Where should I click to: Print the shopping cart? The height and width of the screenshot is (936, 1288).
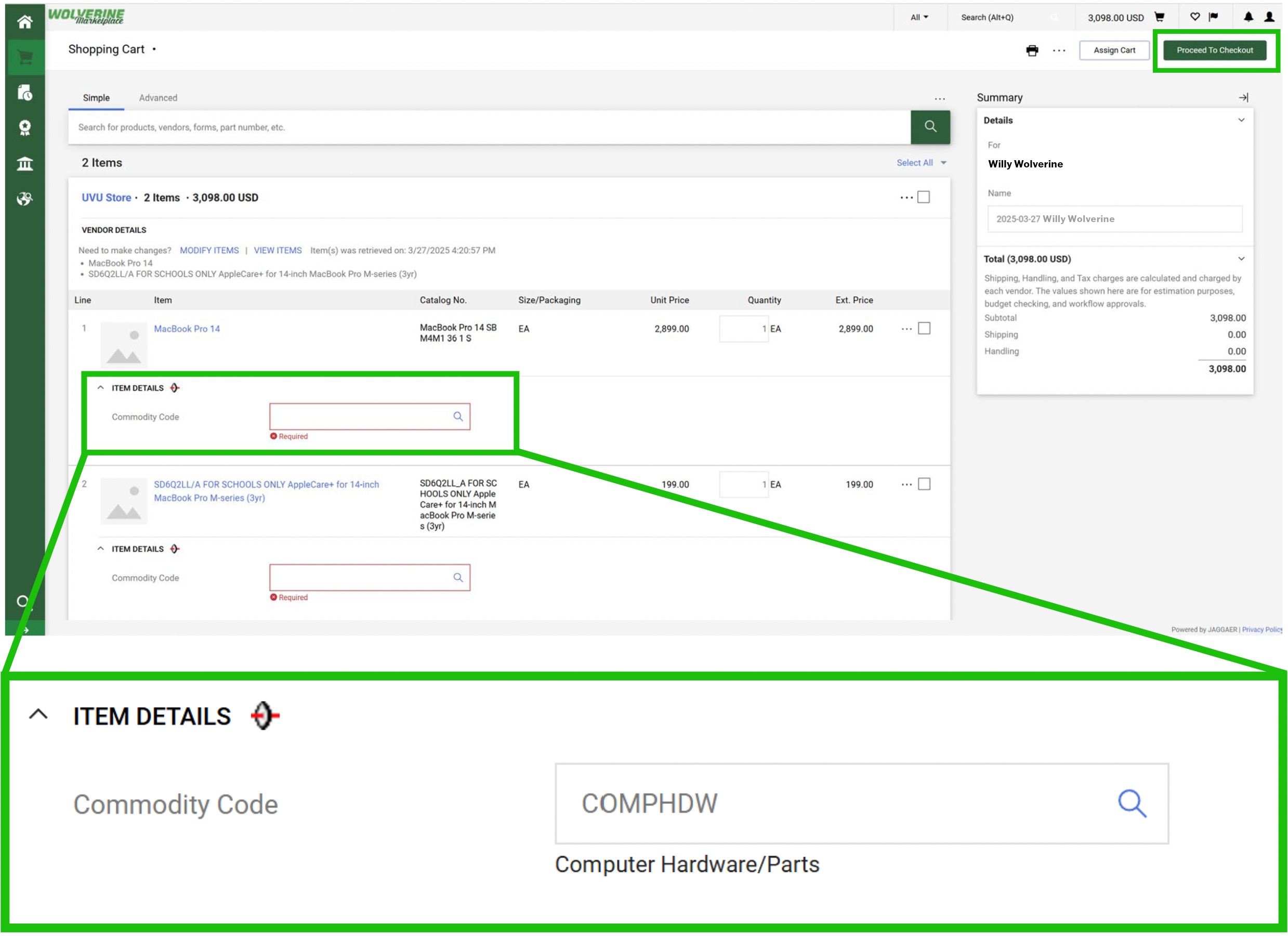click(1032, 50)
